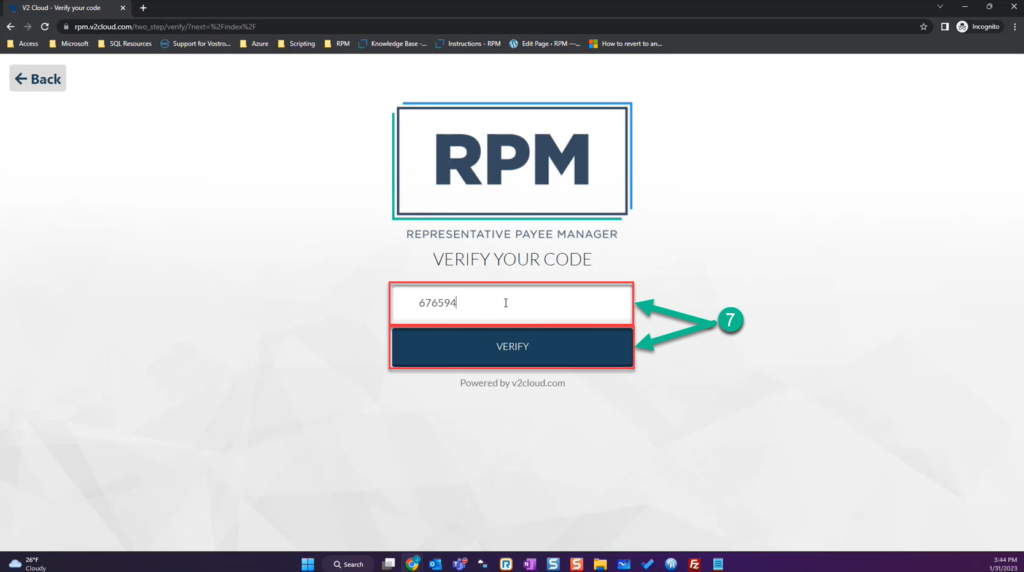Open the RPM bookmarks folder
Viewport: 1024px width, 572px height.
pos(337,44)
